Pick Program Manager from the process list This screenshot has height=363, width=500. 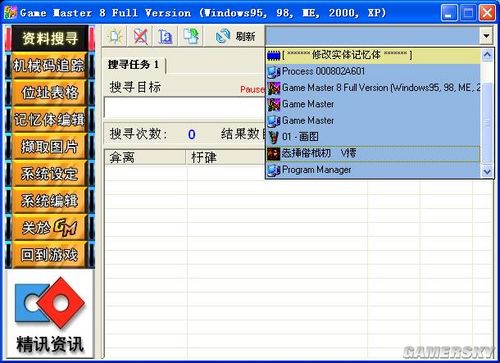coord(373,170)
